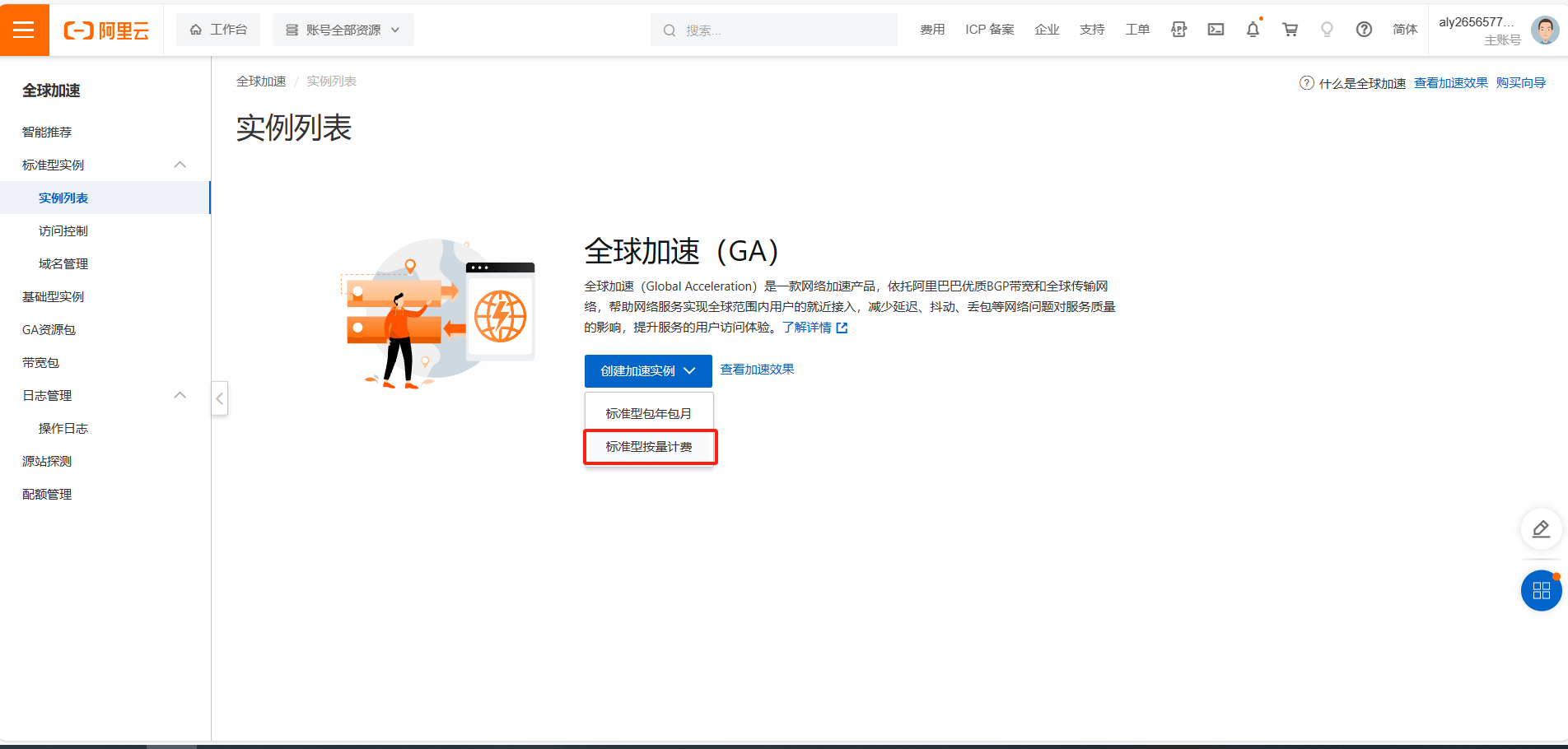Screen dimensions: 1568x749
Task: Open top-right 查看加速效果 link
Action: tap(1450, 83)
